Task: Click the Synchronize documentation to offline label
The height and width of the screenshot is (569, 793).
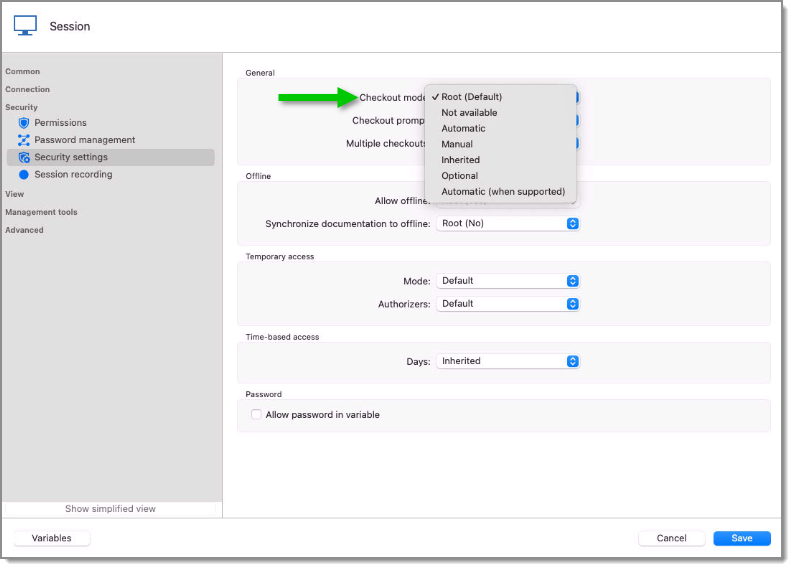Action: pyautogui.click(x=348, y=224)
